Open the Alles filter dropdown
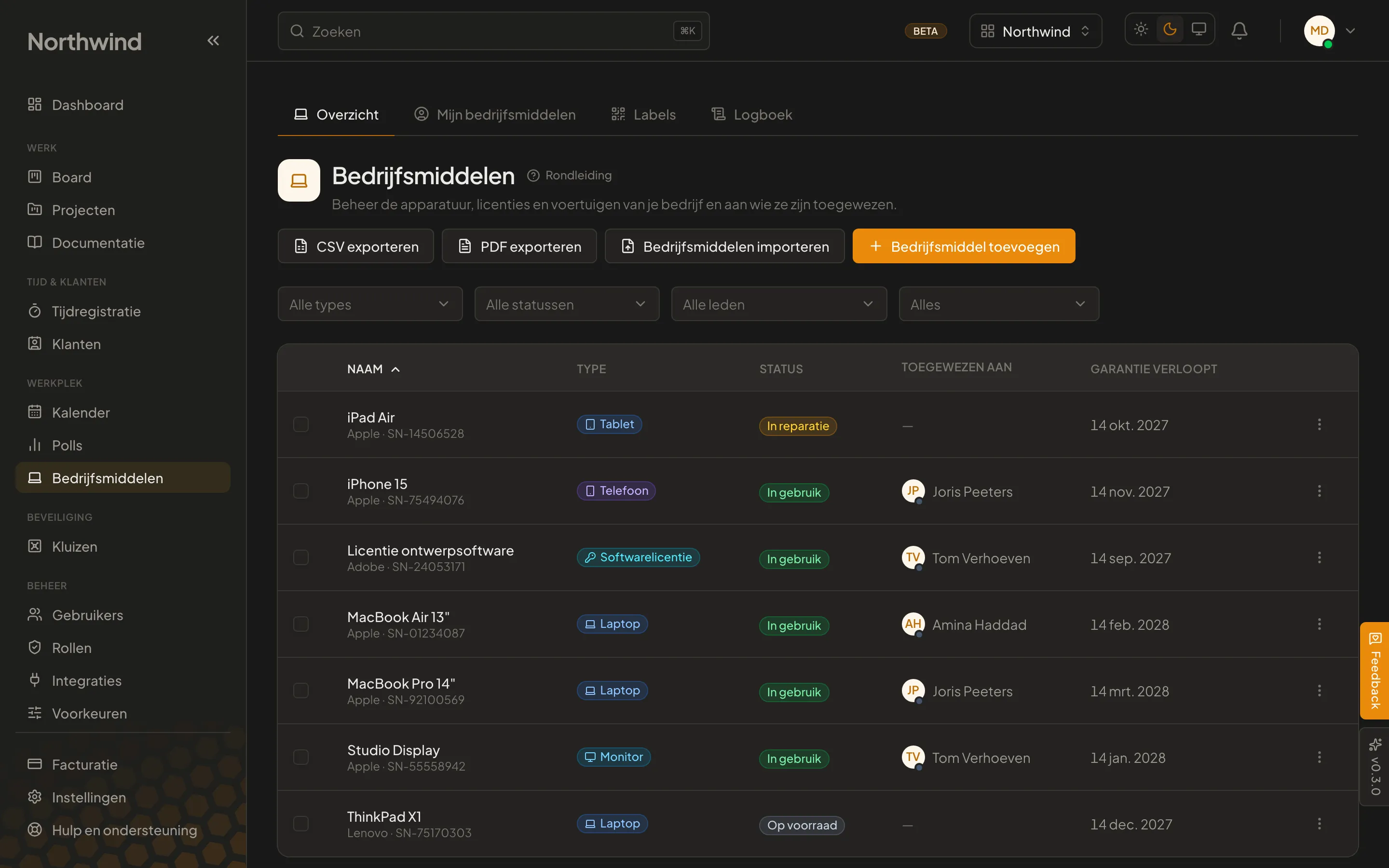The height and width of the screenshot is (868, 1389). (999, 304)
